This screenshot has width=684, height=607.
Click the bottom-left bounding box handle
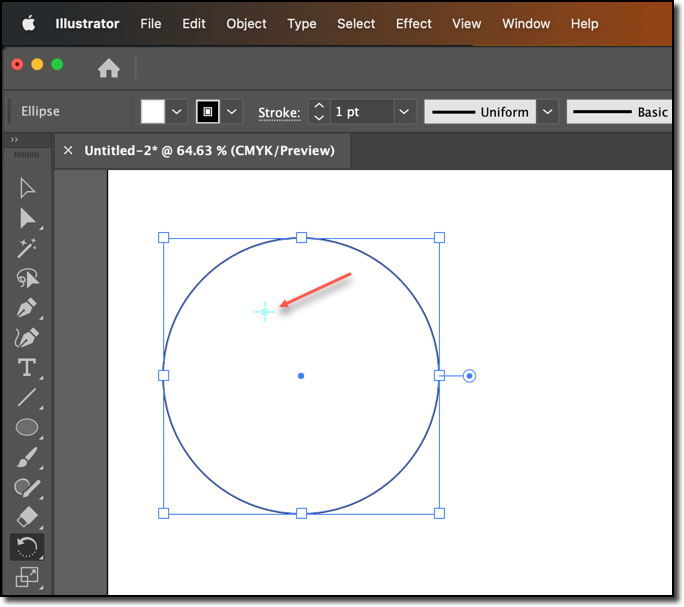[164, 513]
